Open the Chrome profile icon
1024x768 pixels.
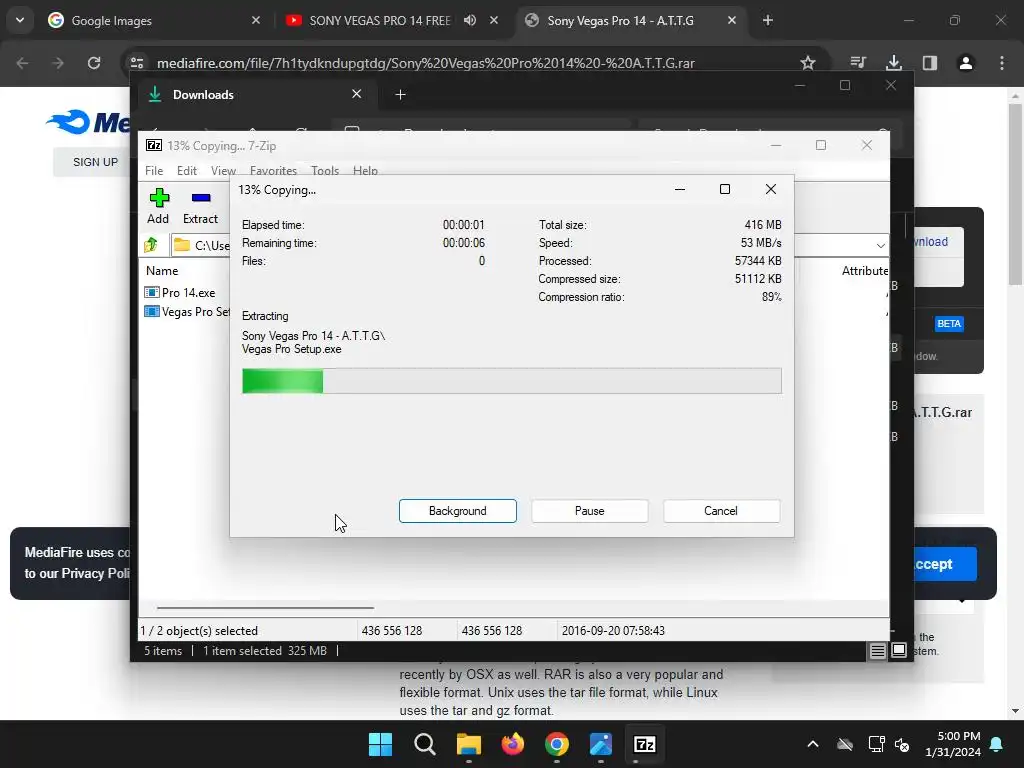[x=966, y=63]
